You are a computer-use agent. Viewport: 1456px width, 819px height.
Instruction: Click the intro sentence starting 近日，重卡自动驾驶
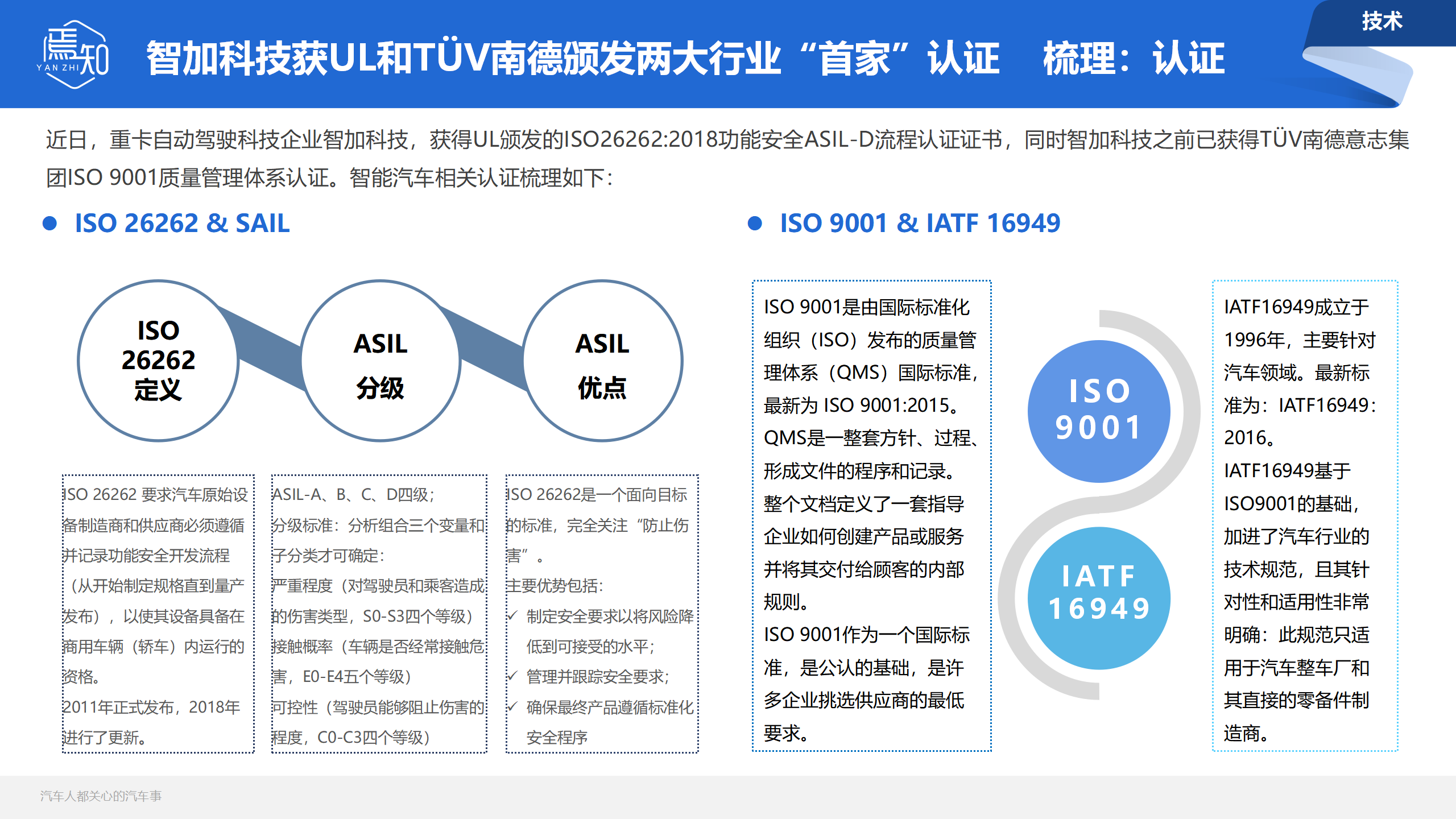pos(727,139)
